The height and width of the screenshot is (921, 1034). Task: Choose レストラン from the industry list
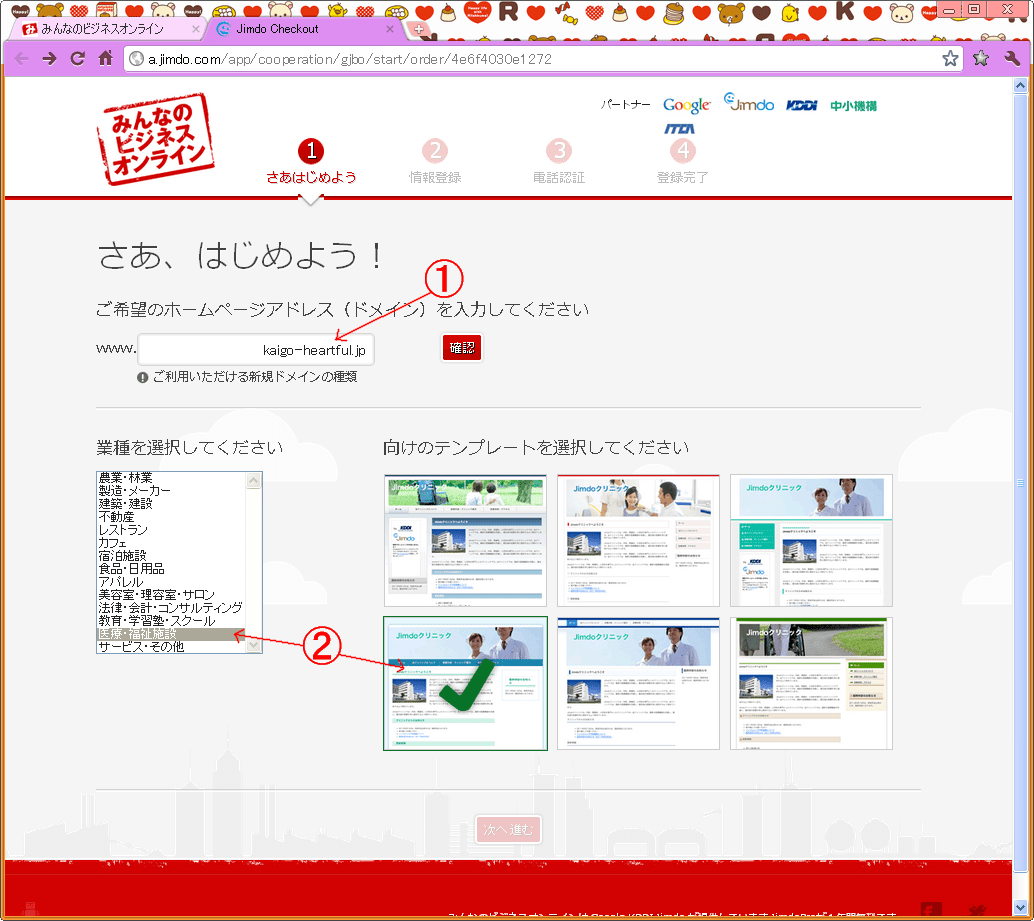(x=123, y=530)
